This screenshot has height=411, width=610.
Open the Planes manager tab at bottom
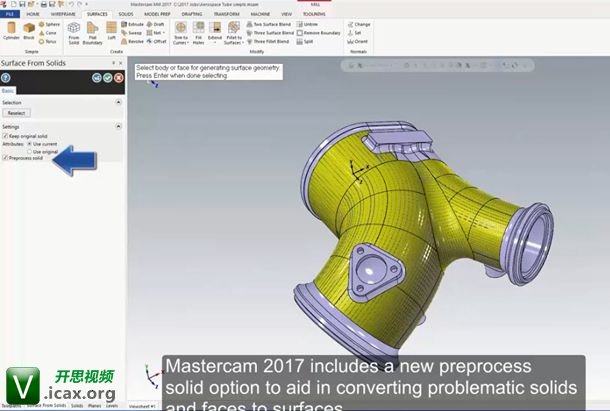coord(94,406)
